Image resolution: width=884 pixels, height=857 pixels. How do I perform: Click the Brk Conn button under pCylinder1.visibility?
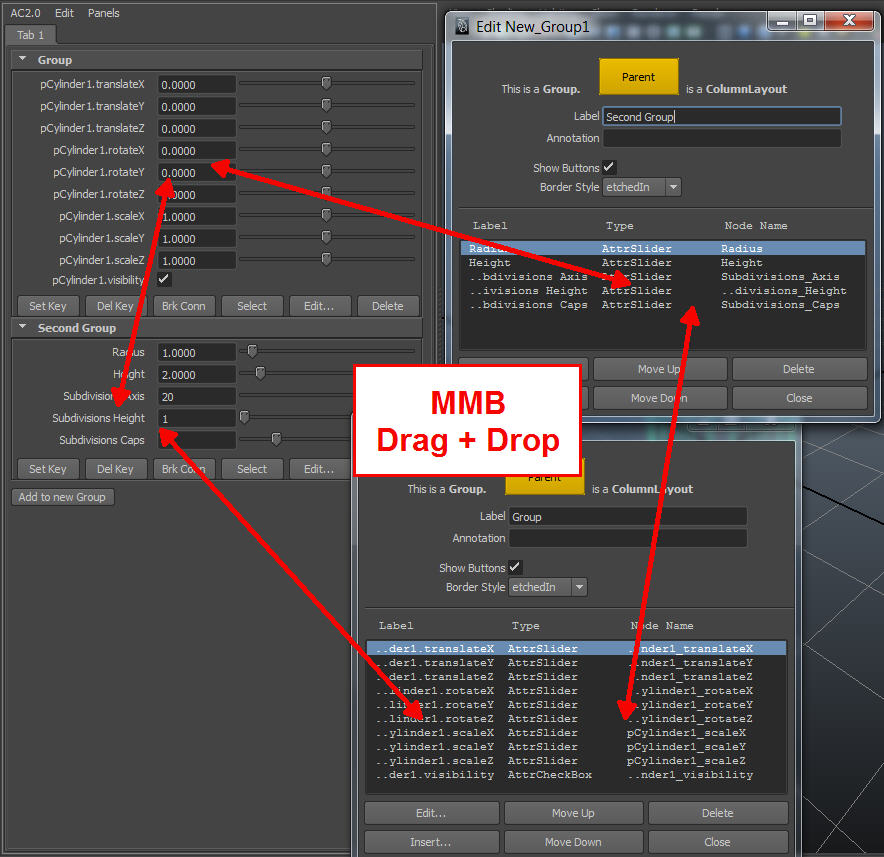pyautogui.click(x=183, y=306)
